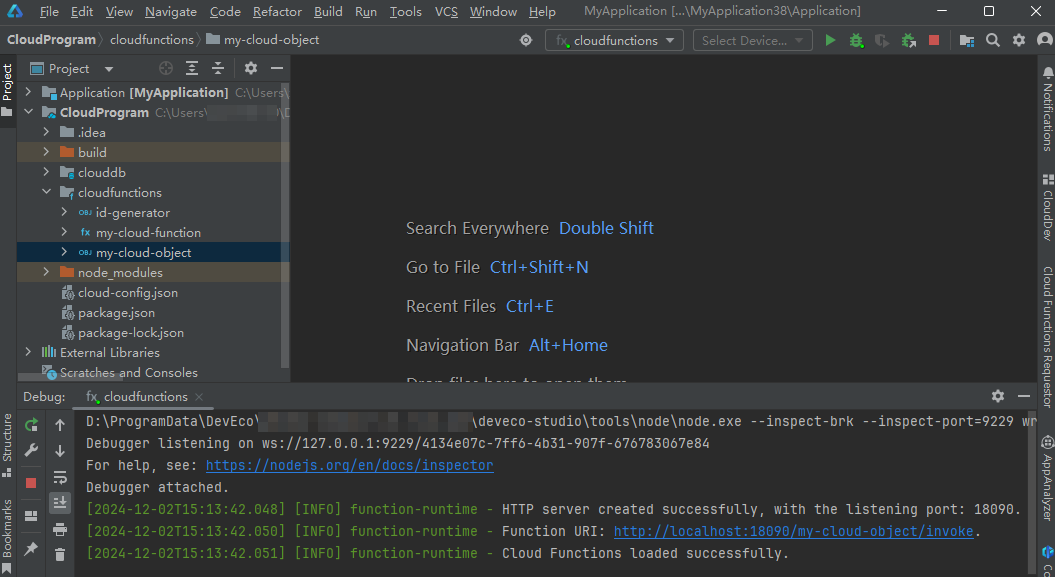
Task: Open the CloudDev side tab
Action: 1047,208
